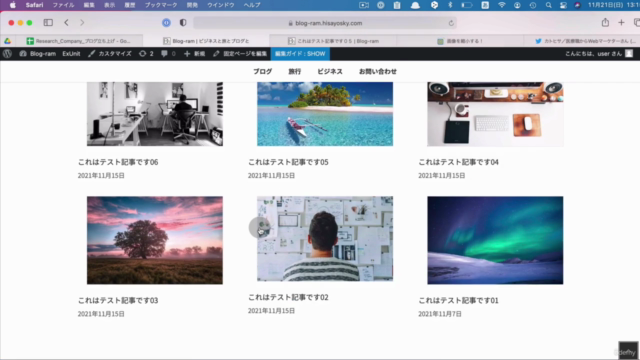Open Bluetooth status in menu bar
640x360 pixels.
click(450, 5)
